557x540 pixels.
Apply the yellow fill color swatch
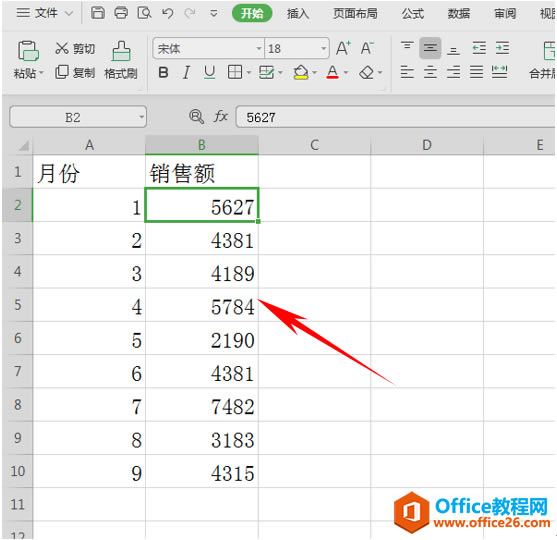(301, 73)
